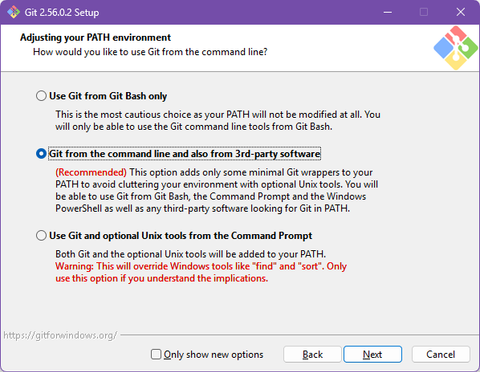
Task: Click the 'Git 2.56.0.2 Setup' window title
Action: tap(62, 12)
